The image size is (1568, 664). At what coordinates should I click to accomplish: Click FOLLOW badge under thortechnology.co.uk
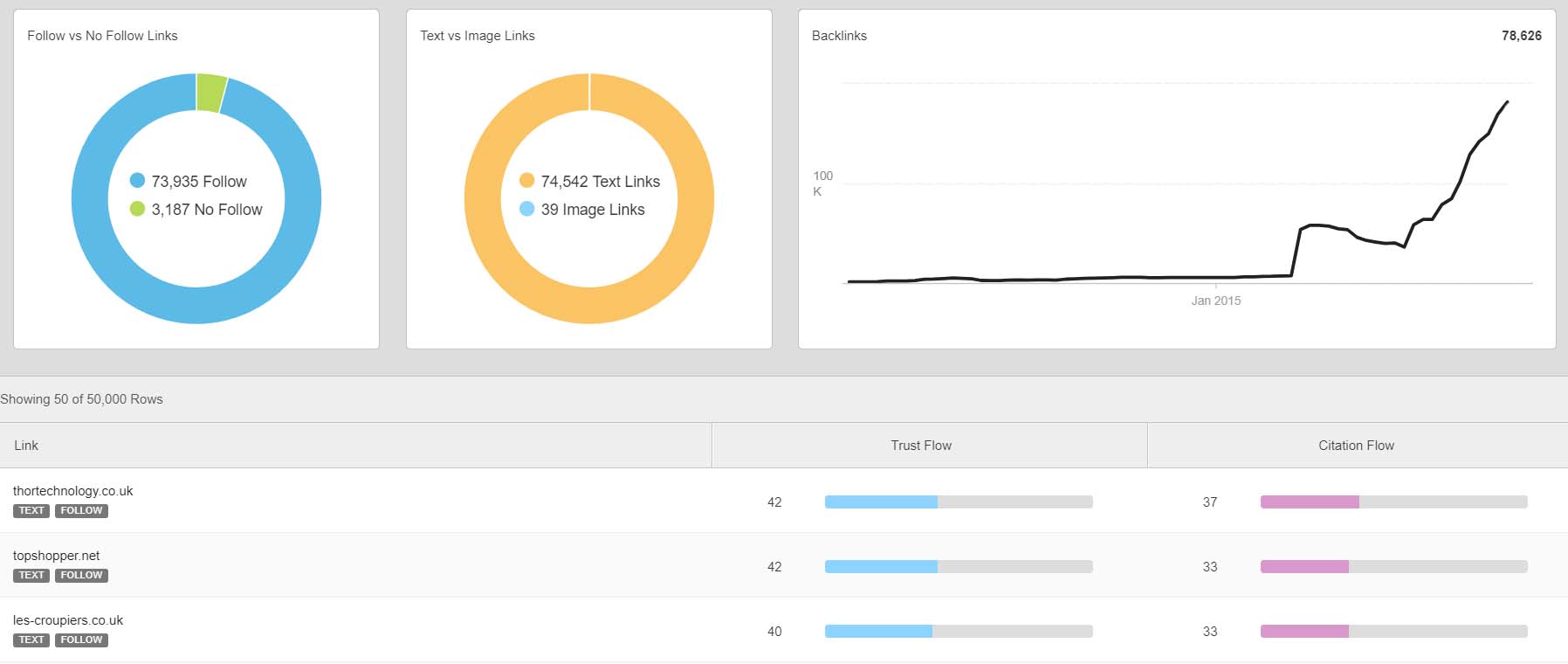tap(81, 511)
